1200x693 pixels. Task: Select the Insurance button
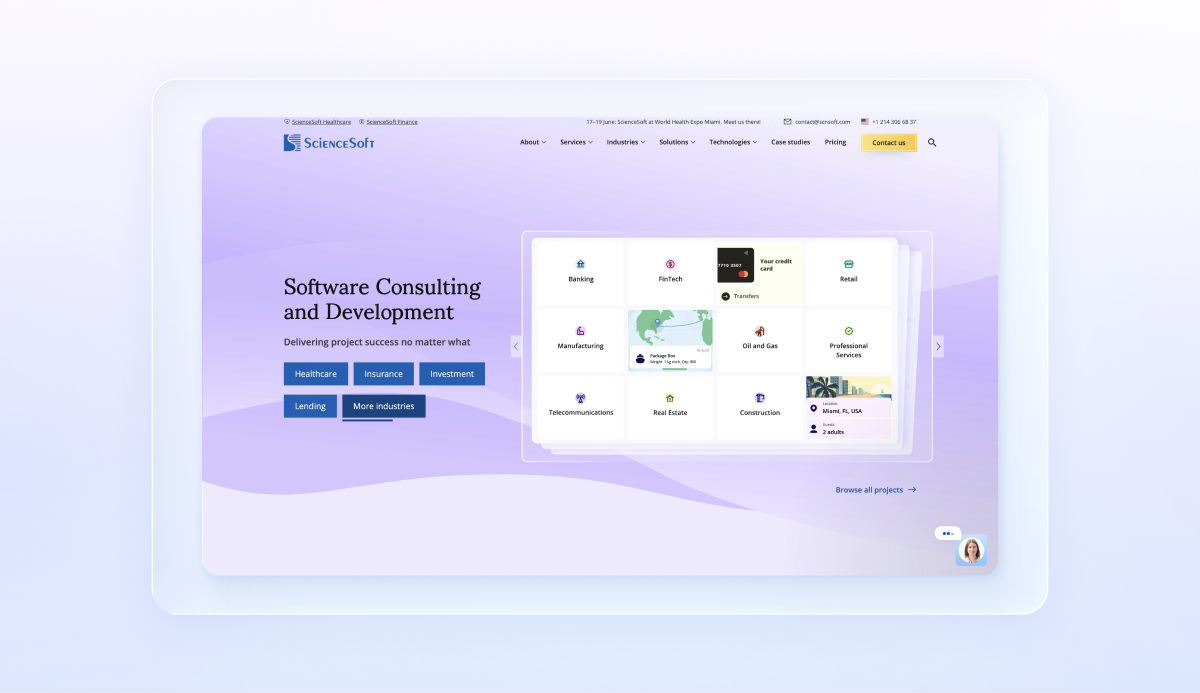[x=383, y=374]
